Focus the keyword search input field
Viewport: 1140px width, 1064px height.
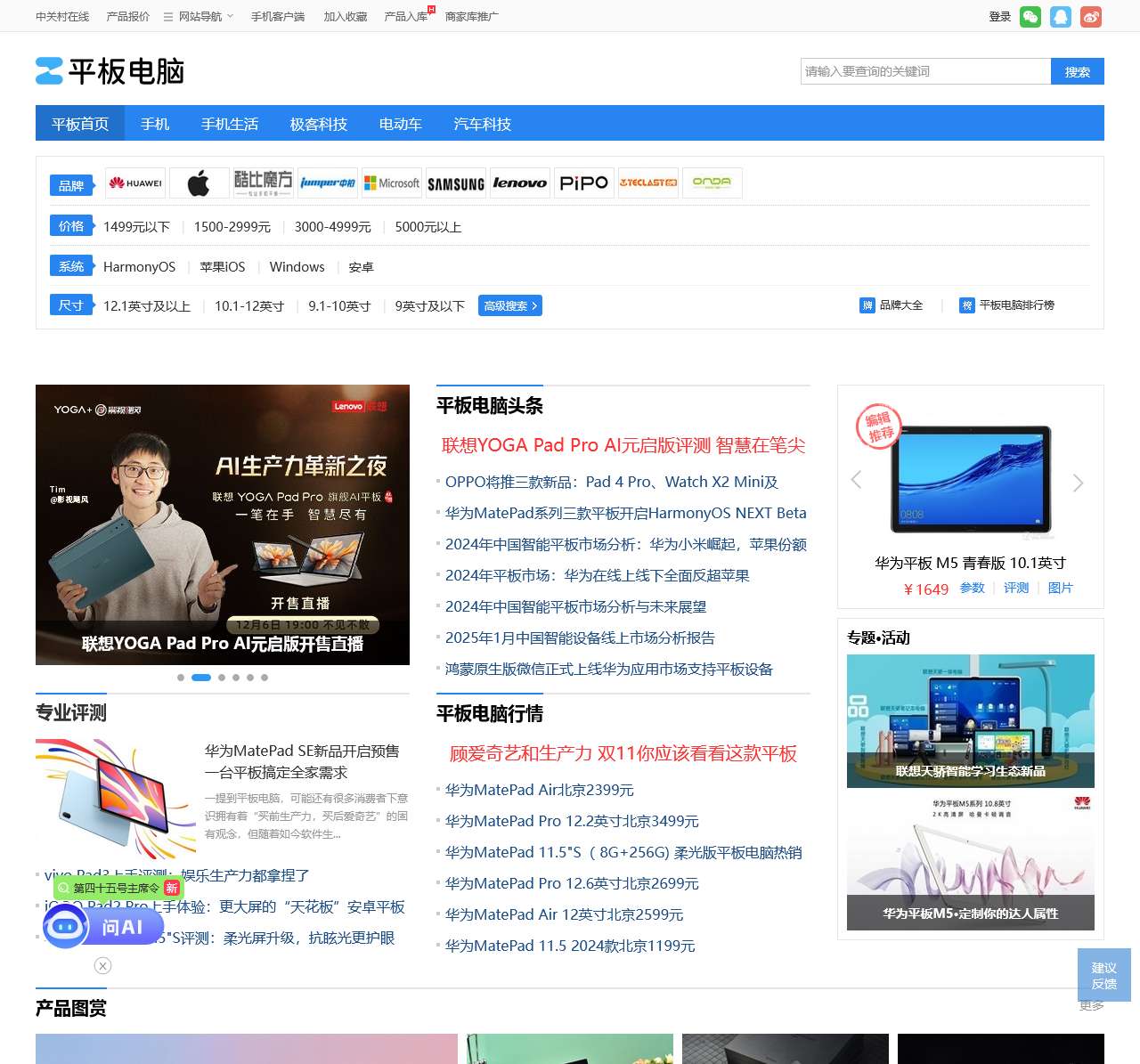click(x=926, y=71)
